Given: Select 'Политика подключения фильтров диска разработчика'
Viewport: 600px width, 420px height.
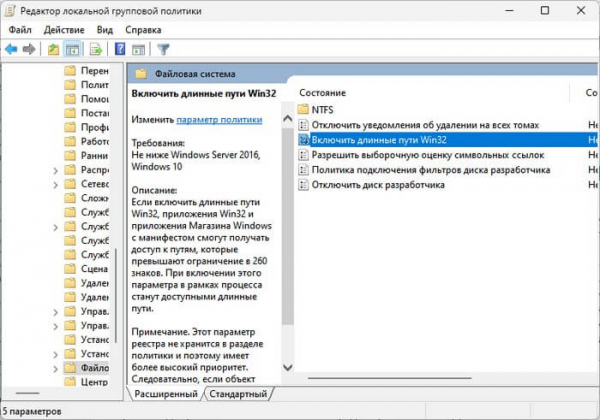Looking at the screenshot, I should coord(431,169).
